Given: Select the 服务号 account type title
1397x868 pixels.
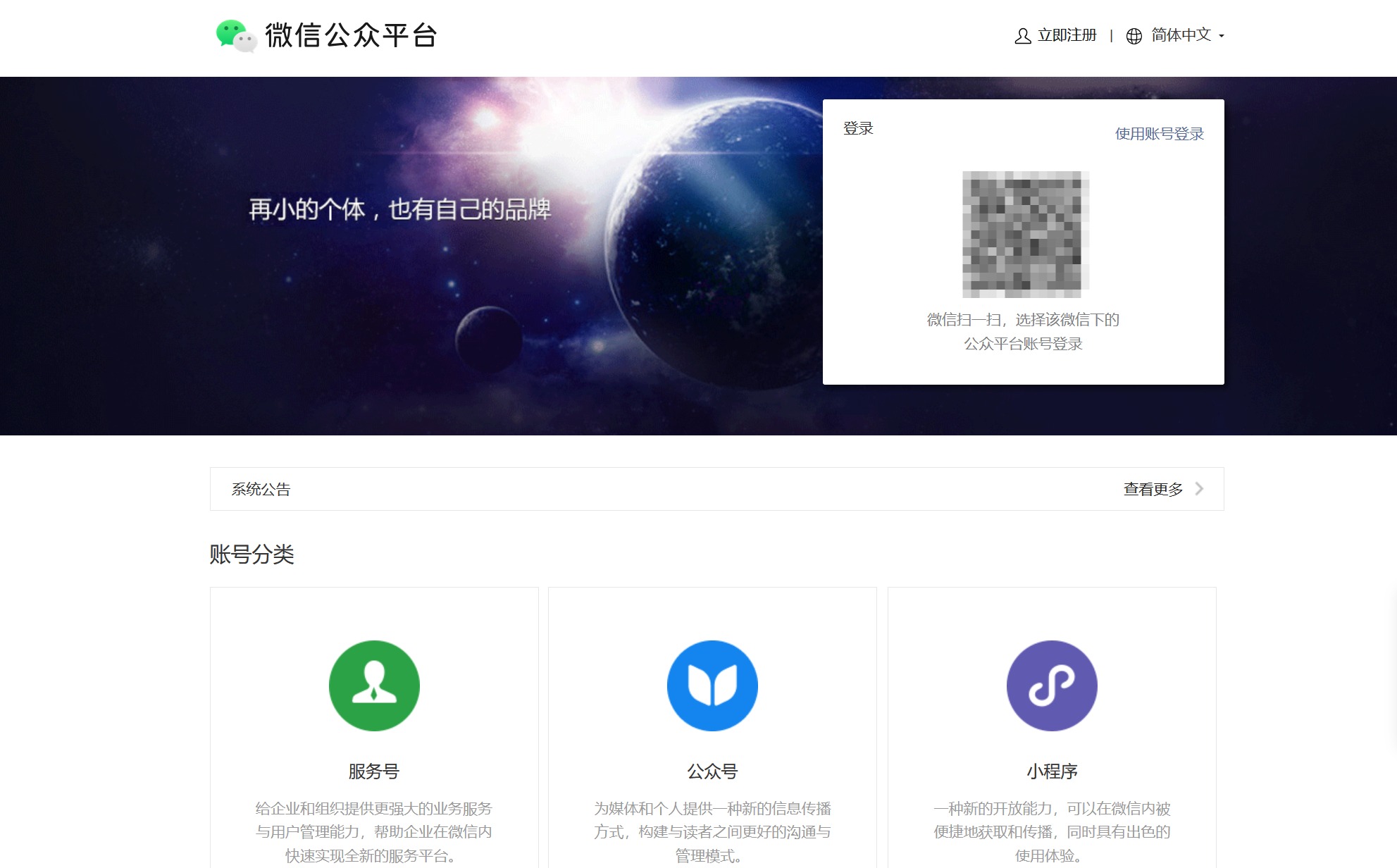Looking at the screenshot, I should [374, 771].
